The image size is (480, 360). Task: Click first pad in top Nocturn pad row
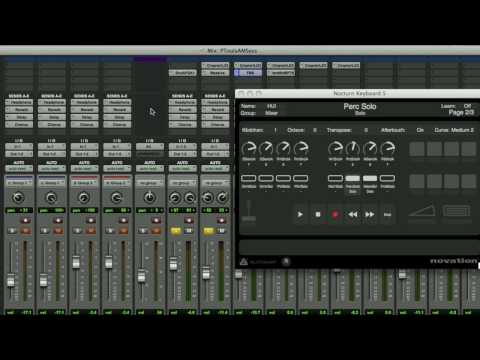click(417, 149)
